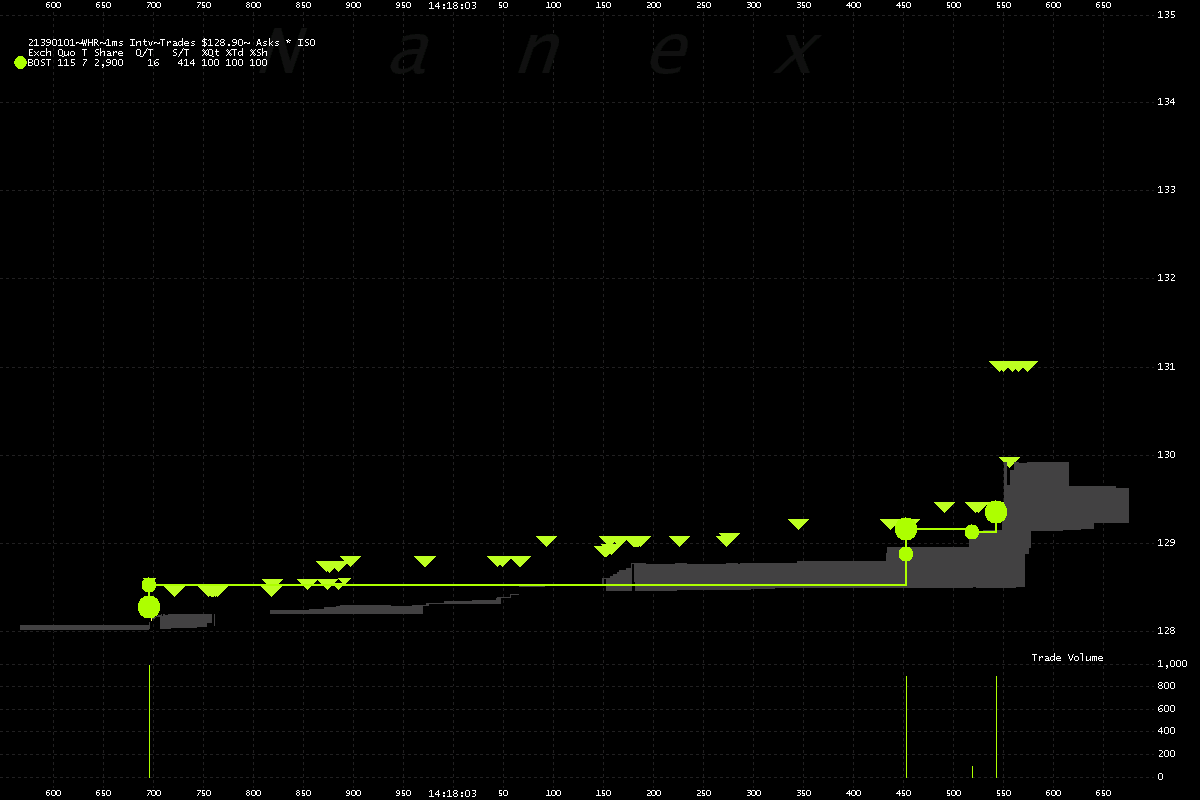This screenshot has width=1200, height=800.
Task: Click the white volume bar reaching 1,000
Action: click(x=149, y=721)
